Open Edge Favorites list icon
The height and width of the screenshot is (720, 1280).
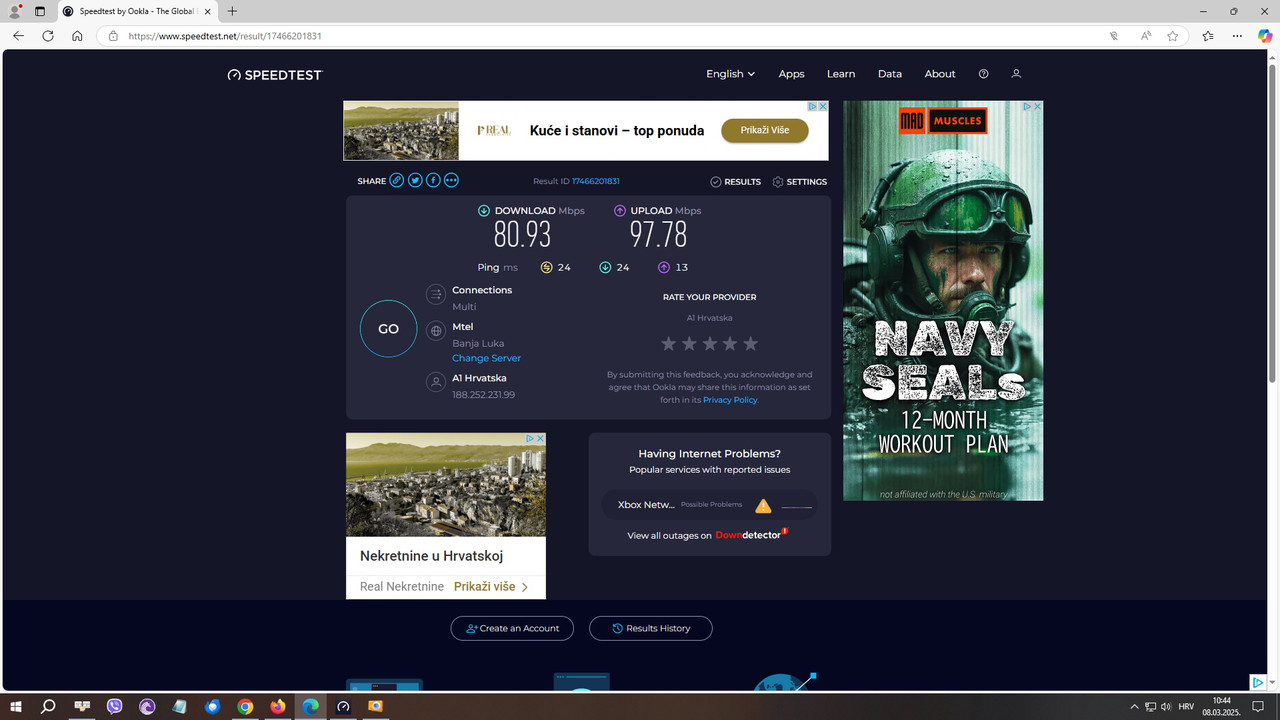[1207, 36]
